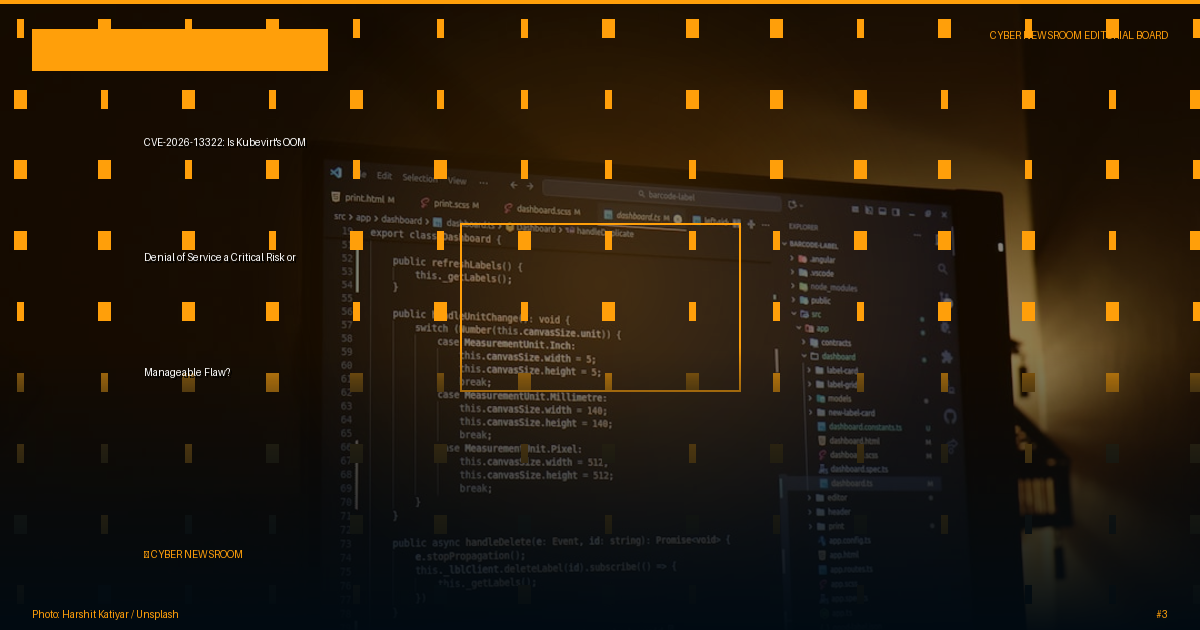
Task: Click the back navigation arrow in the VS Code title bar
Action: tap(514, 185)
